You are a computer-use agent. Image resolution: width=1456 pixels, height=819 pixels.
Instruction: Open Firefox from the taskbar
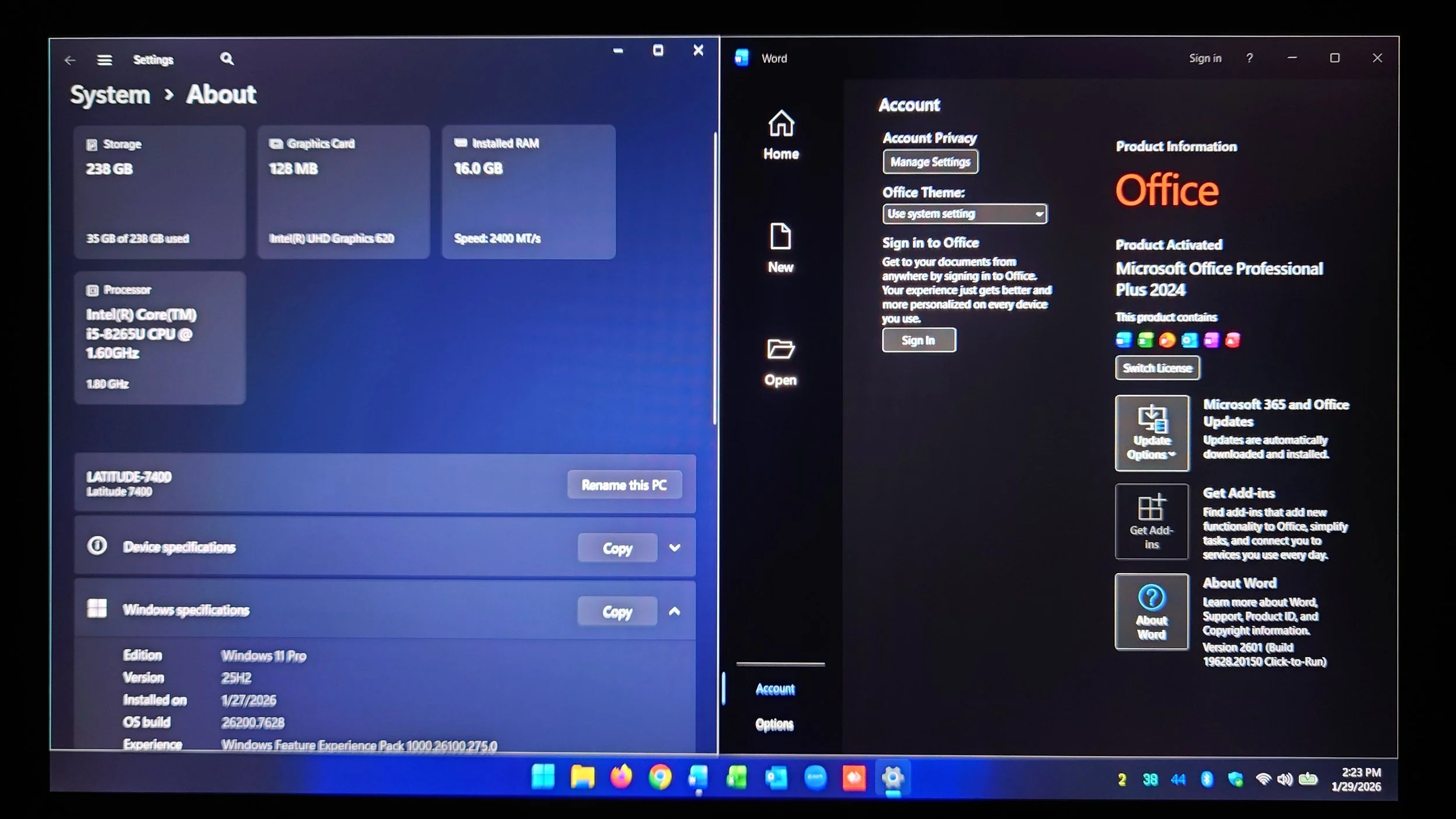(x=621, y=777)
